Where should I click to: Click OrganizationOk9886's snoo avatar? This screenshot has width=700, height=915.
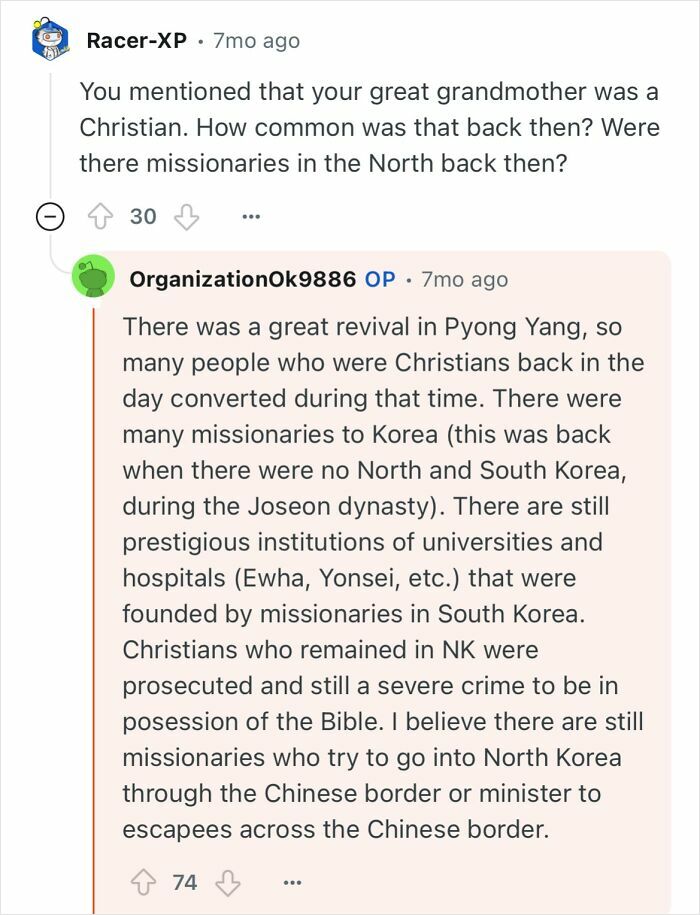95,278
